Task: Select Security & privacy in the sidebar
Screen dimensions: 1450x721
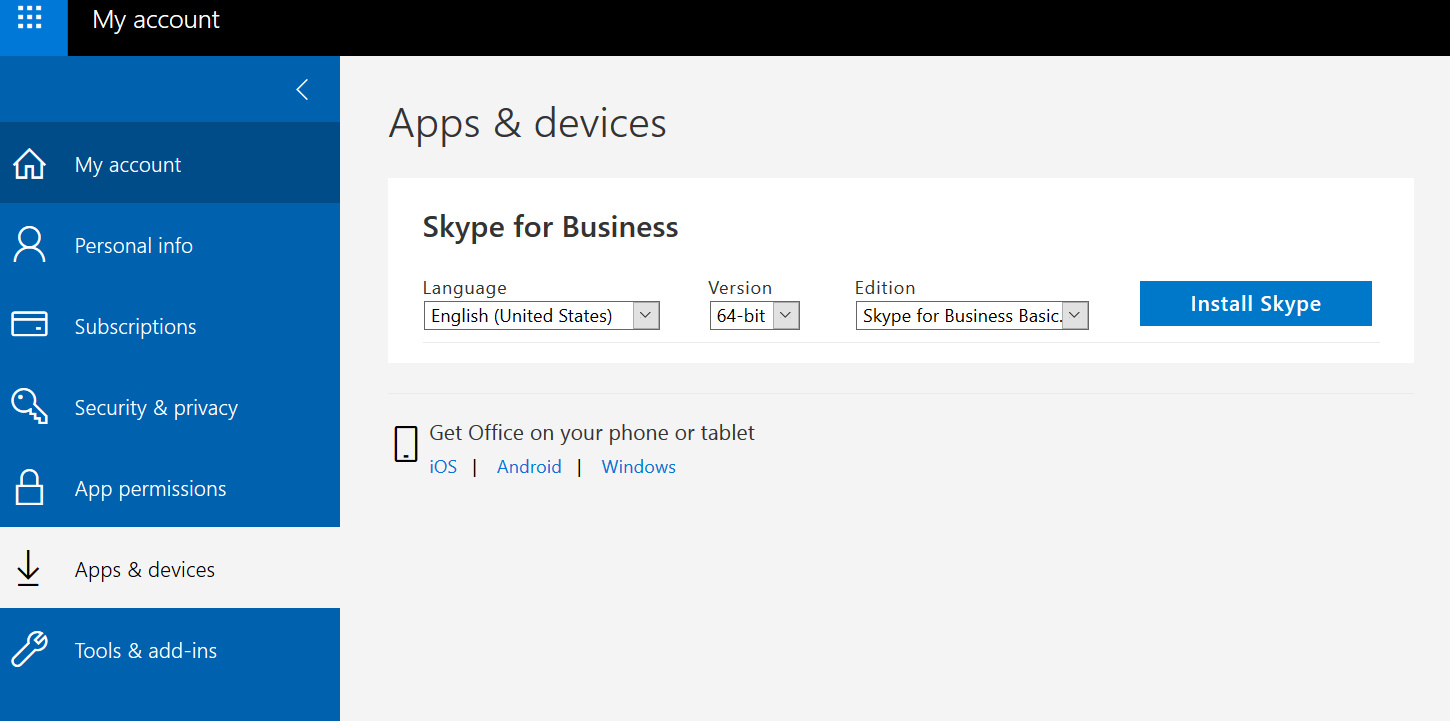Action: pos(170,407)
